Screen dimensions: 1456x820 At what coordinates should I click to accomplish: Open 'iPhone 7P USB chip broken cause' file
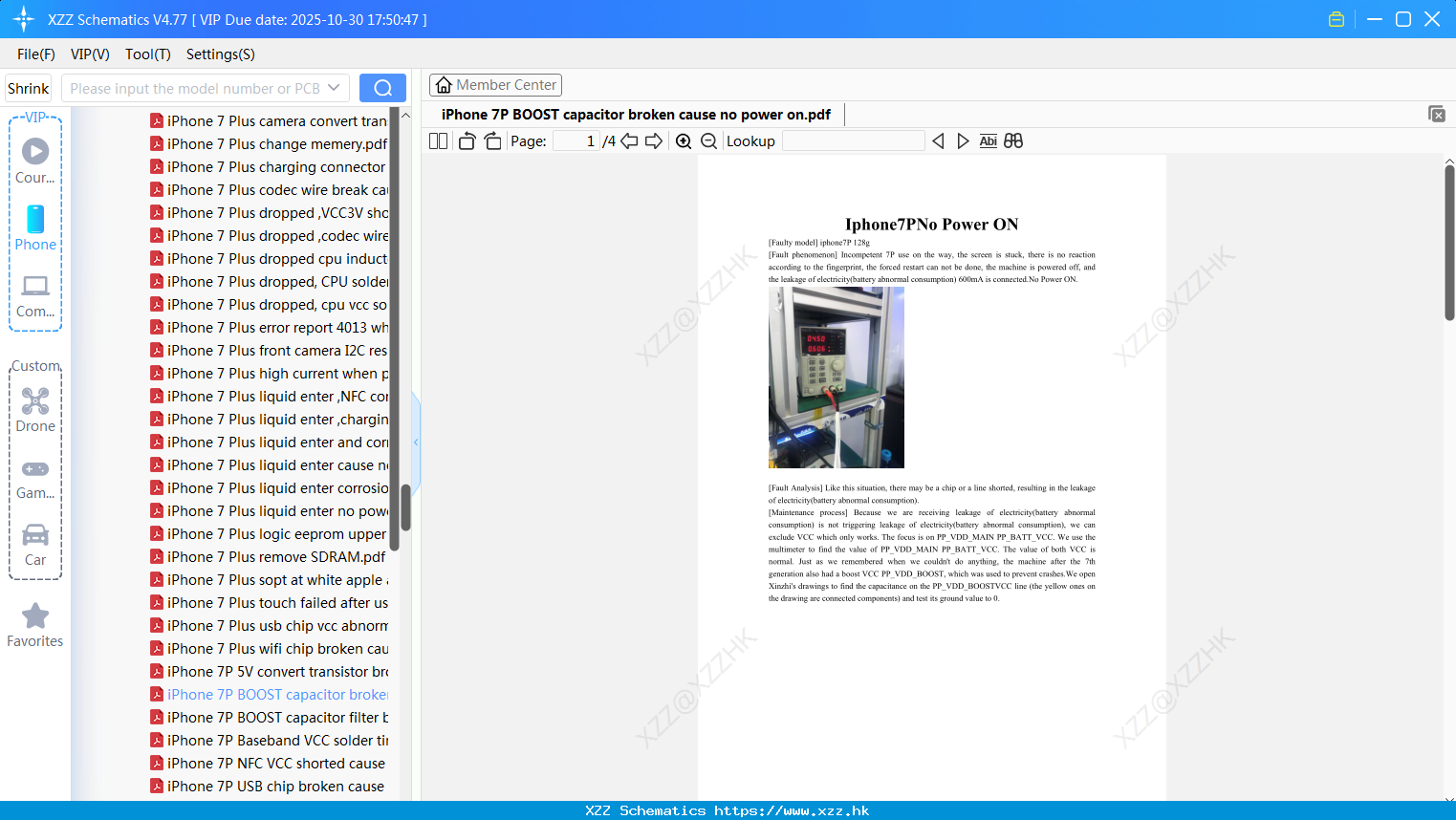pyautogui.click(x=275, y=786)
